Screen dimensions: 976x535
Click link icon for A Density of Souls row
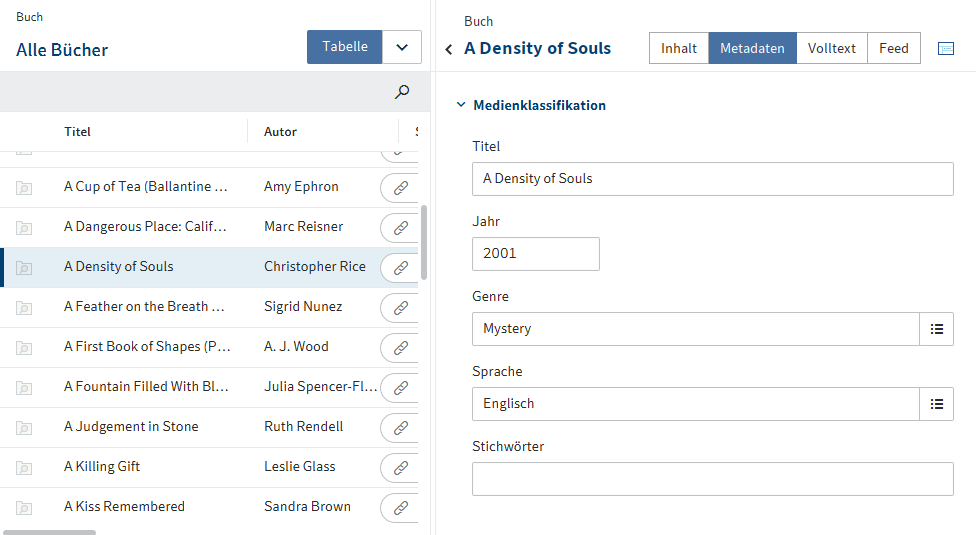[x=400, y=268]
